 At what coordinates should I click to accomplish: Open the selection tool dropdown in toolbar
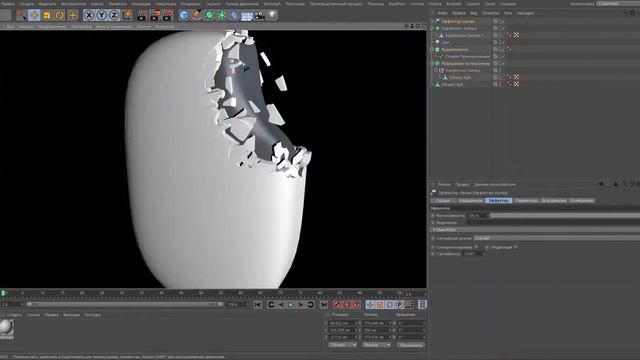(x=21, y=16)
